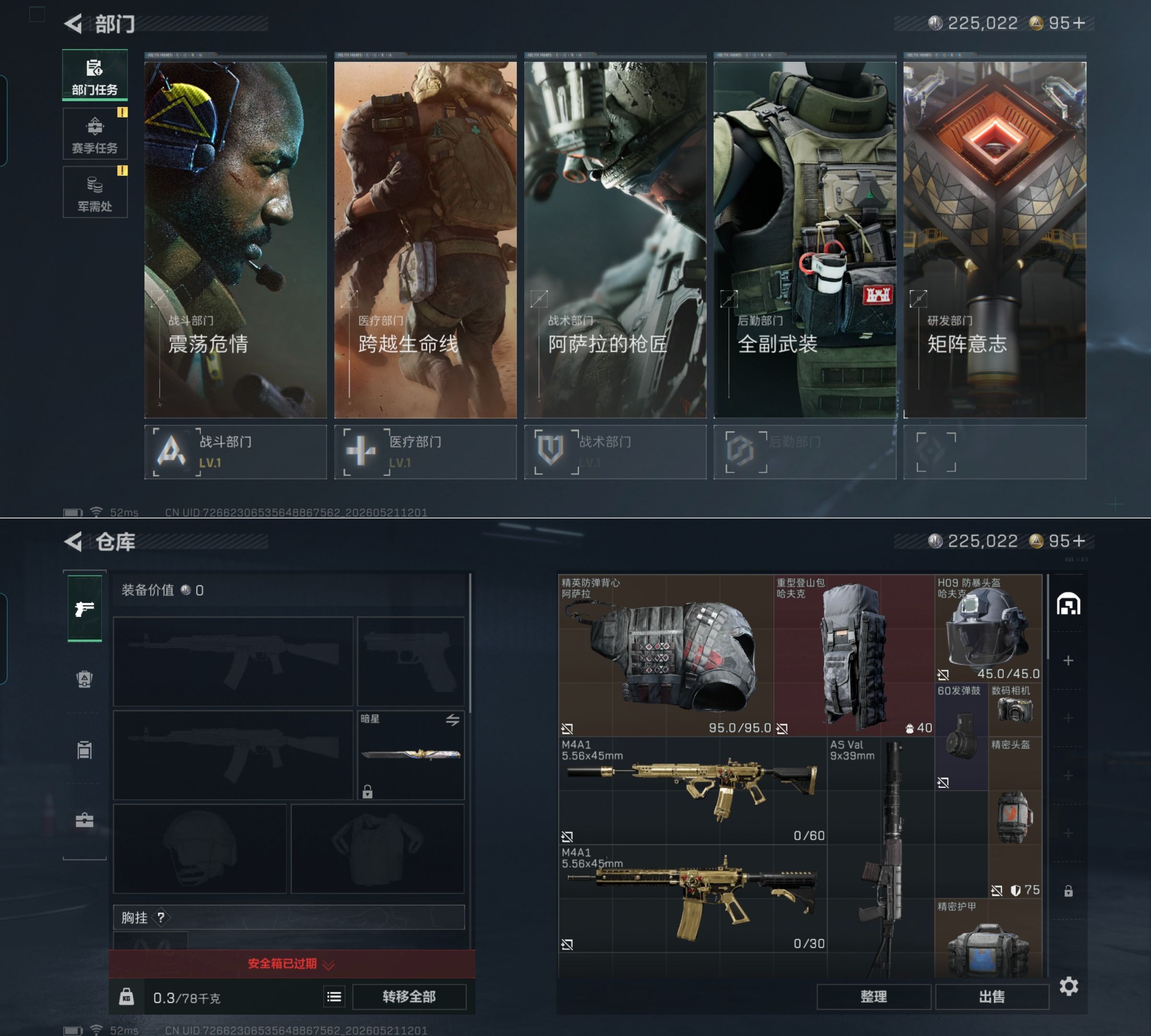Image resolution: width=1151 pixels, height=1036 pixels.
Task: Tap the KG weight lock icon
Action: point(127,997)
